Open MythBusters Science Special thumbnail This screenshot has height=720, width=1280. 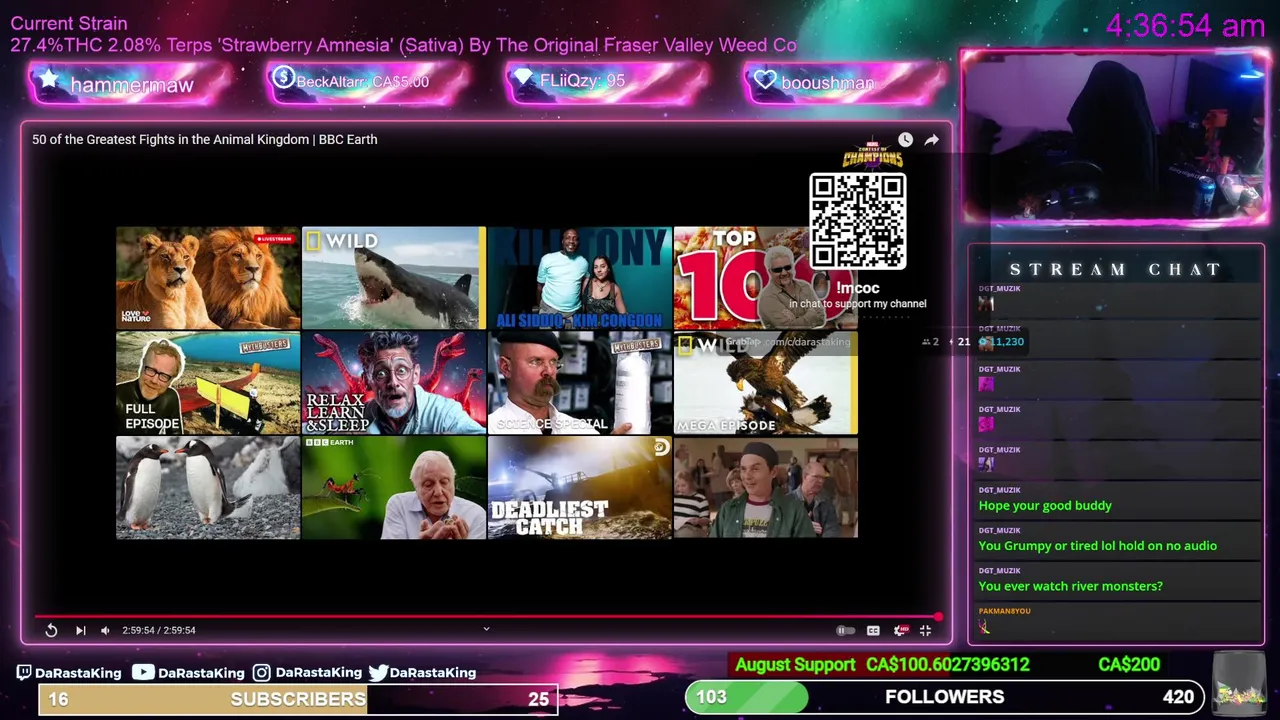point(580,383)
